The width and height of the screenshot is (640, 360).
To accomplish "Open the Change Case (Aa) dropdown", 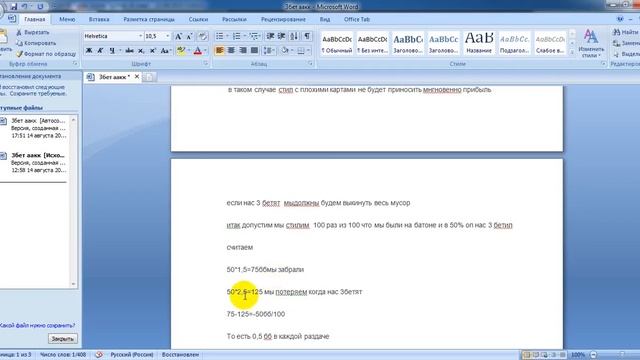I will (165, 51).
